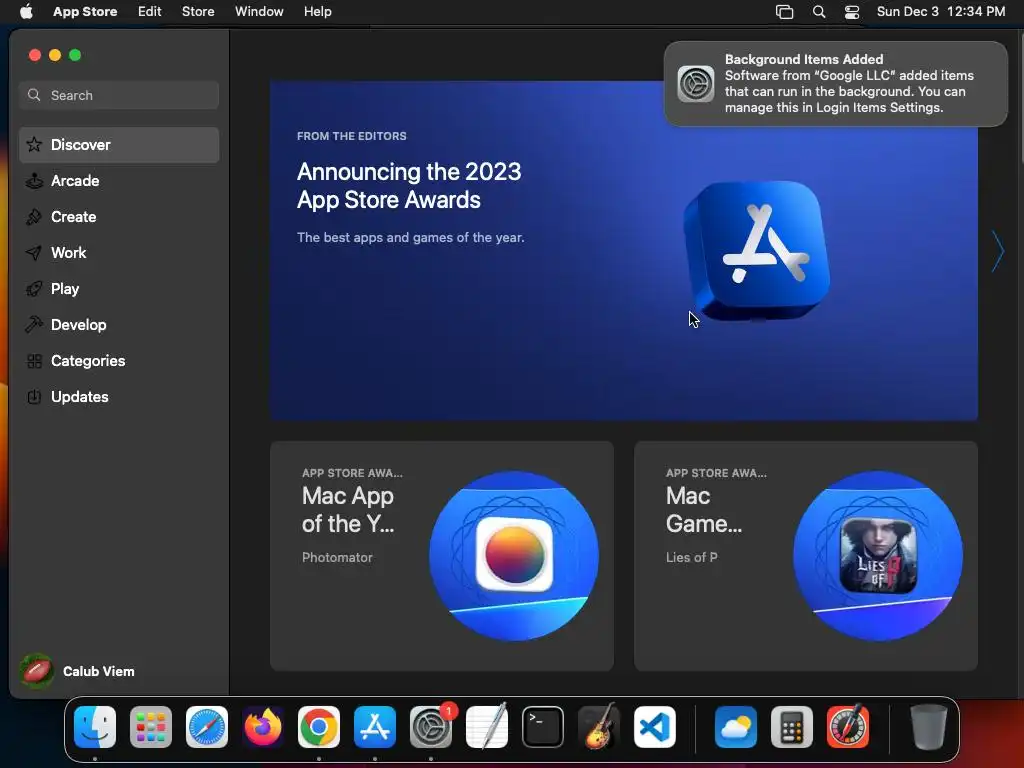Open Weather app from the Dock
This screenshot has width=1024, height=768.
pyautogui.click(x=735, y=727)
